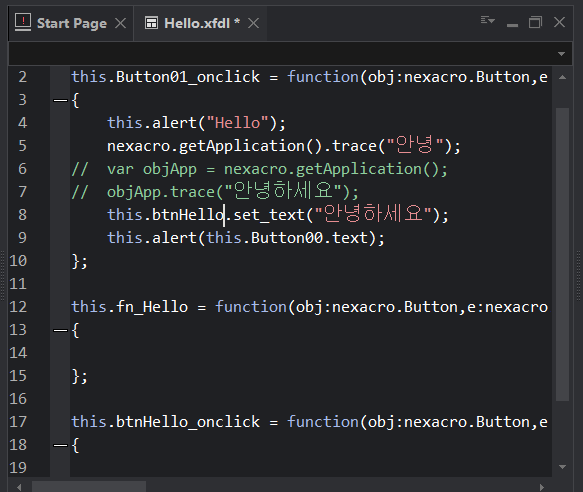Restore the editor document window

535,22
